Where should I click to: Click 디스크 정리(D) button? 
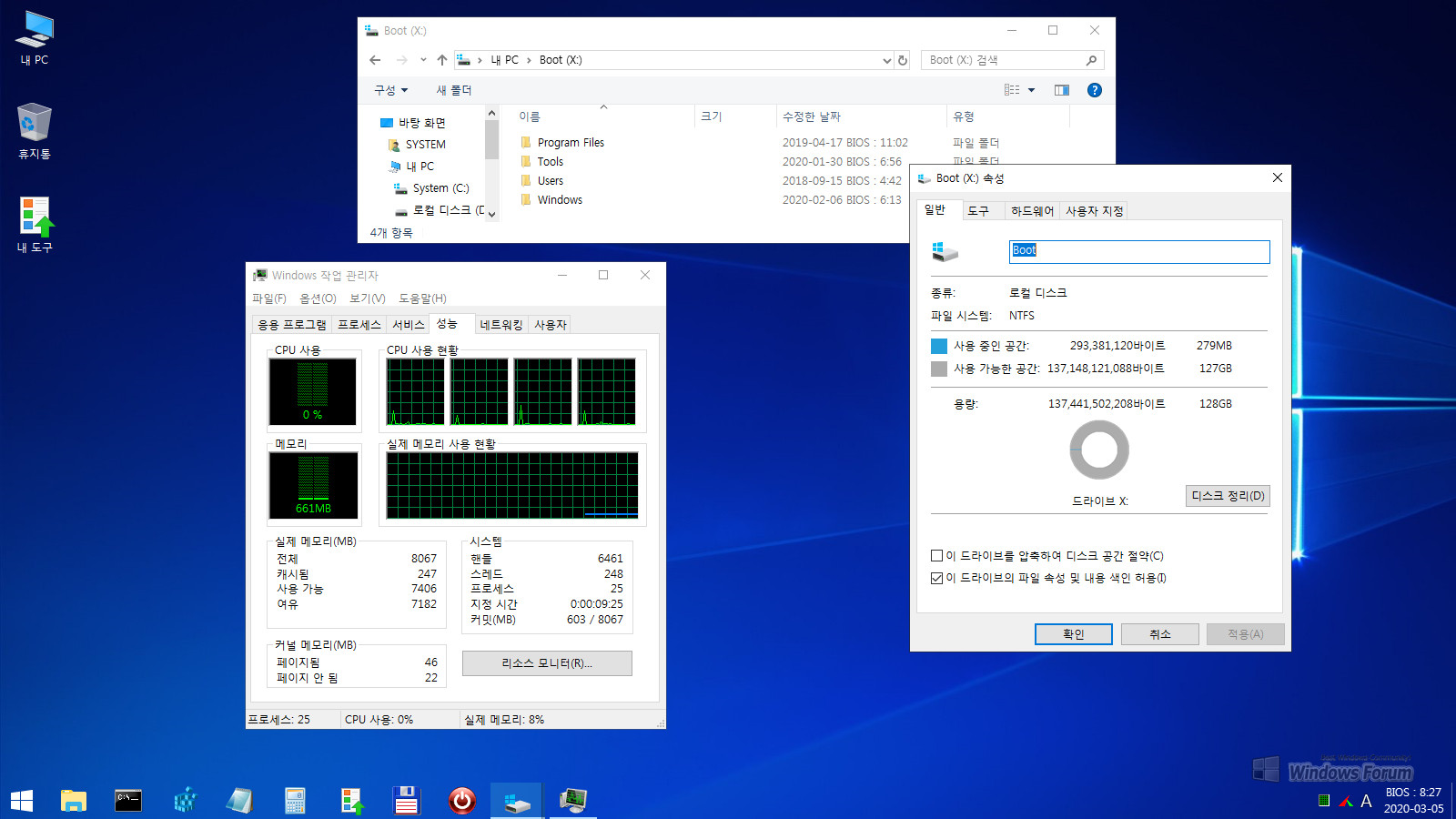tap(1228, 496)
